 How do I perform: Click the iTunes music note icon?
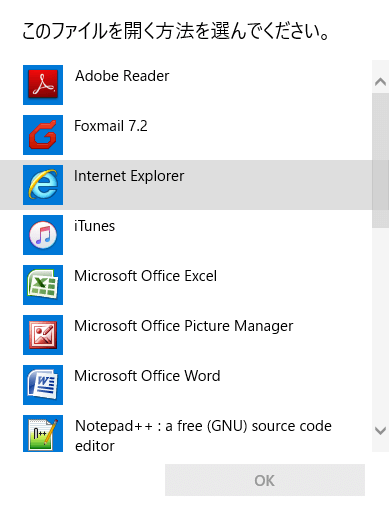(43, 235)
